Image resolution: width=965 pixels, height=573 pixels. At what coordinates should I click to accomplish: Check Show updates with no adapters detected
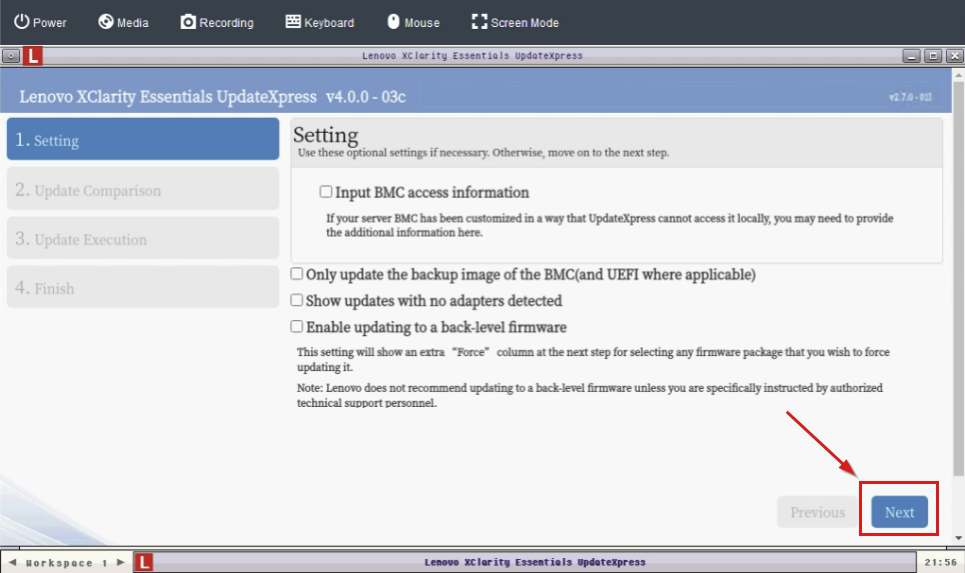(x=297, y=300)
